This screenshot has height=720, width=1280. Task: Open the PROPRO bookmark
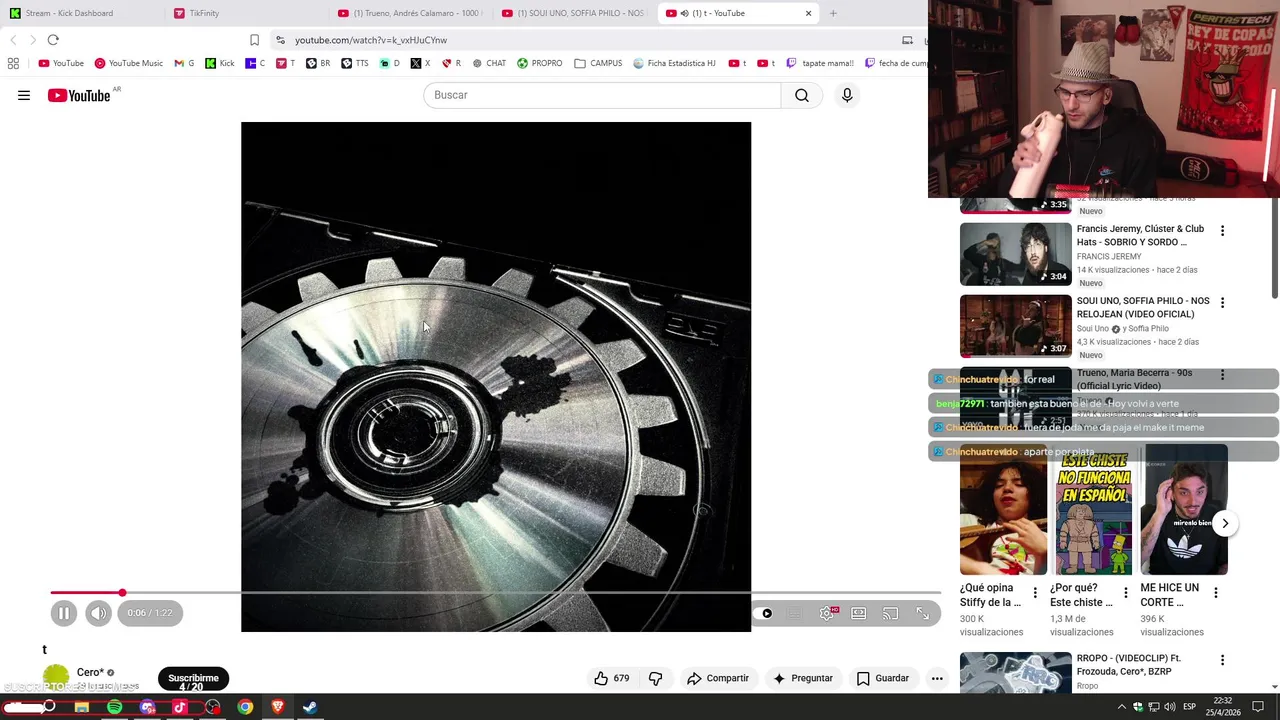pyautogui.click(x=540, y=63)
